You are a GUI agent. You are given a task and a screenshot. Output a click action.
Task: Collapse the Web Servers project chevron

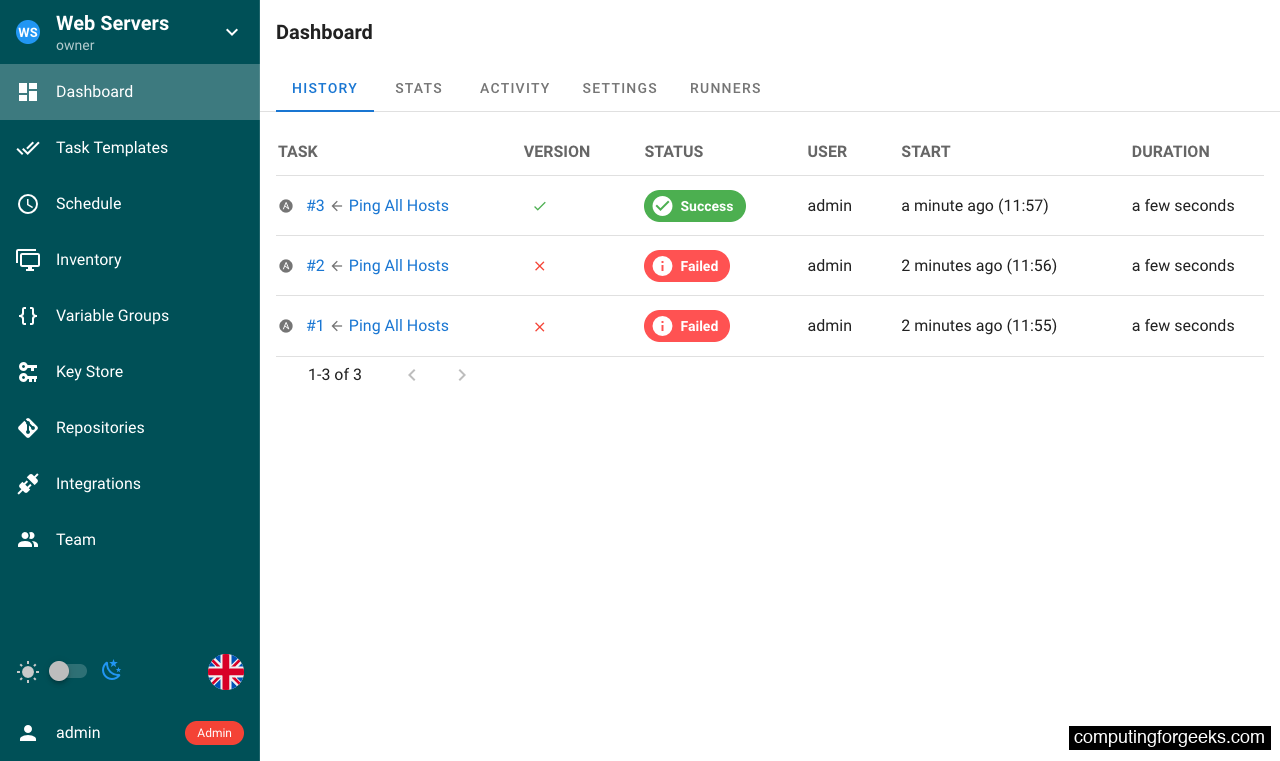click(231, 31)
